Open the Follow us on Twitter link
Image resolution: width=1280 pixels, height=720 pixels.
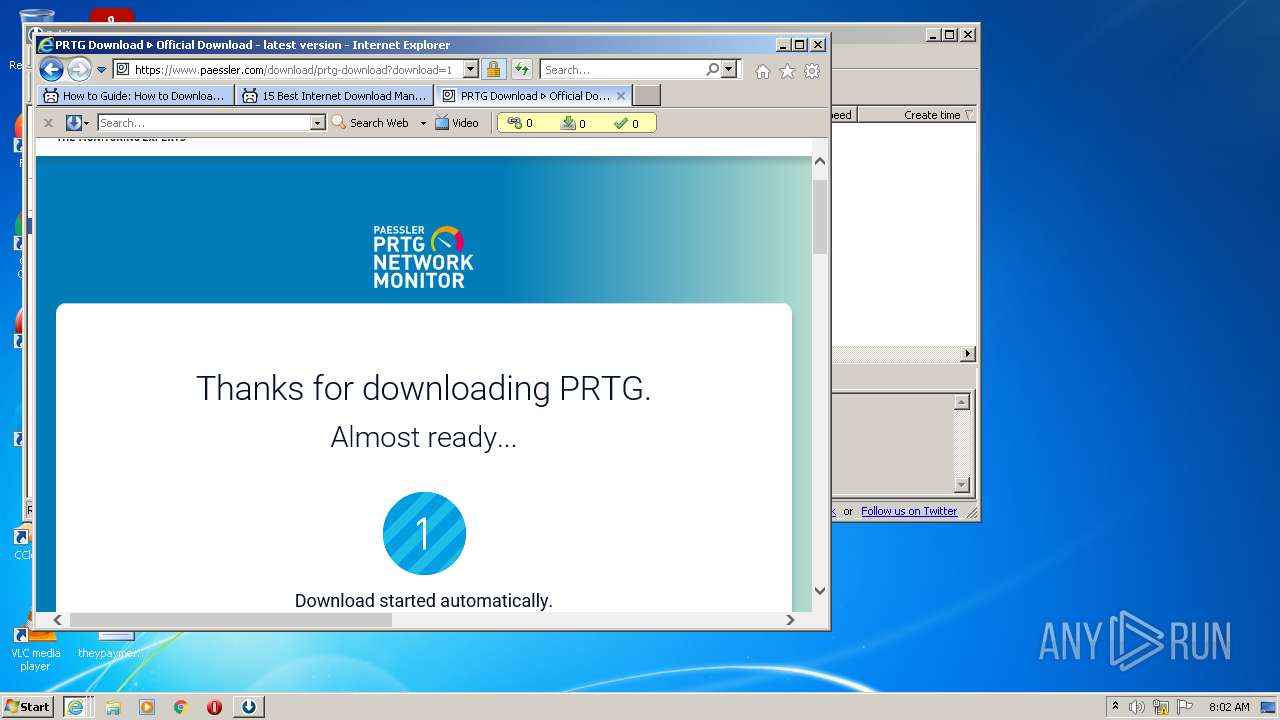coord(909,511)
